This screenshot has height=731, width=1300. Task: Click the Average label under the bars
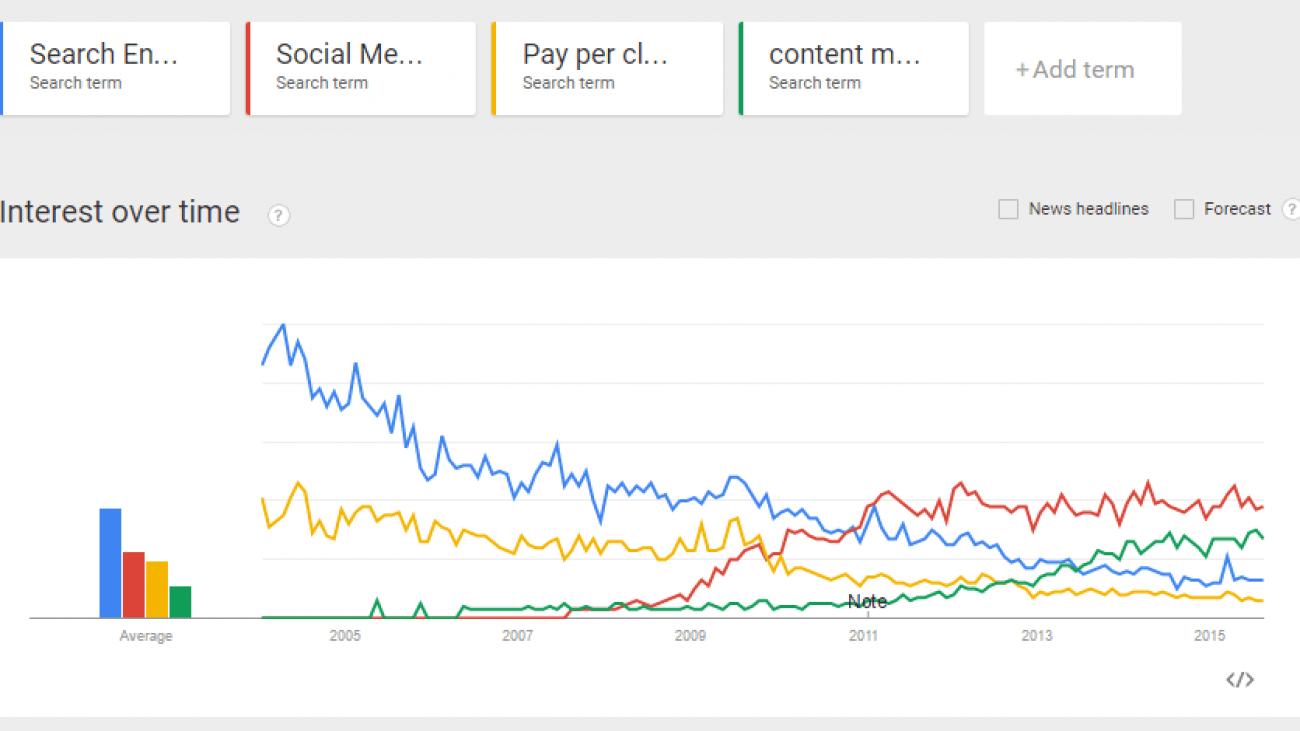[x=146, y=636]
